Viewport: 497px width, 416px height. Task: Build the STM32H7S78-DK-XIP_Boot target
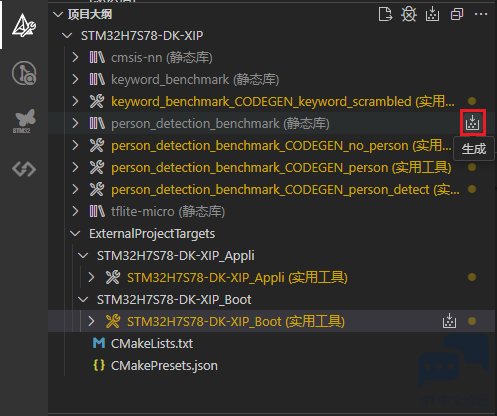coord(449,321)
